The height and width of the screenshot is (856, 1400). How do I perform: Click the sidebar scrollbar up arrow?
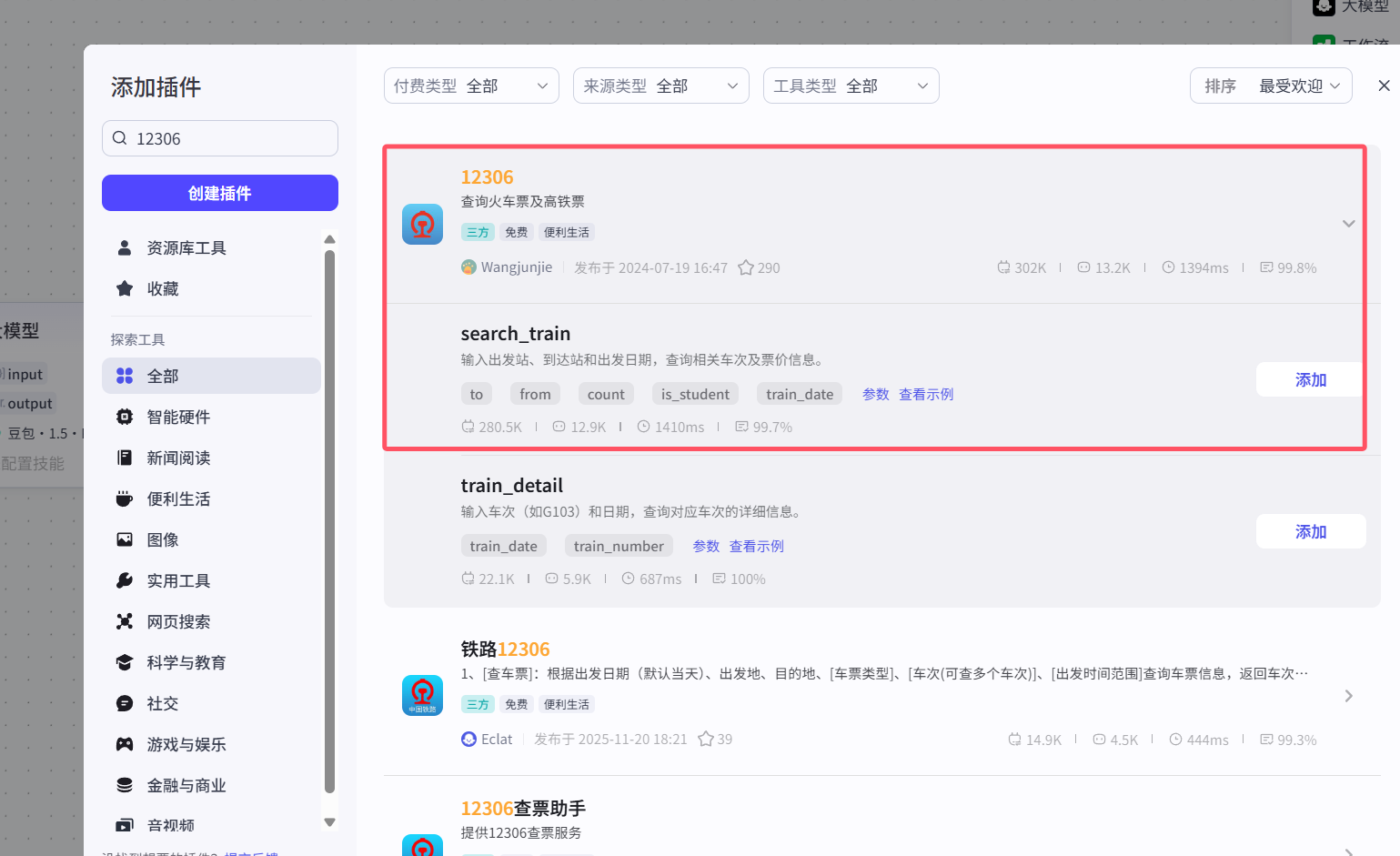[x=330, y=239]
